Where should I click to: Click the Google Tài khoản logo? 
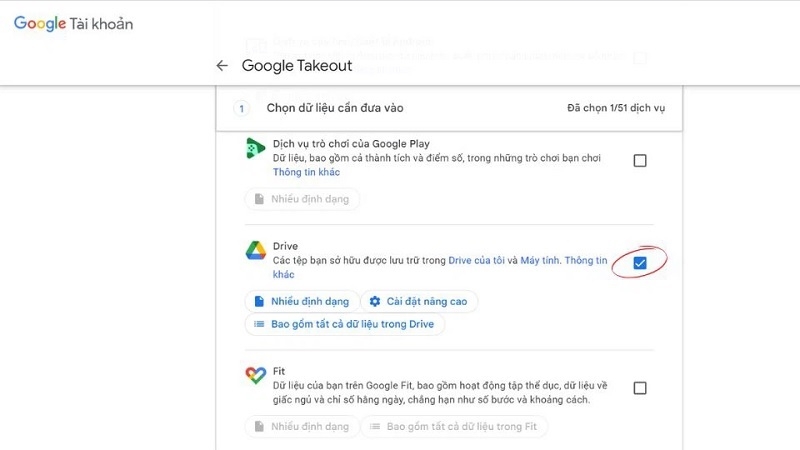click(73, 23)
